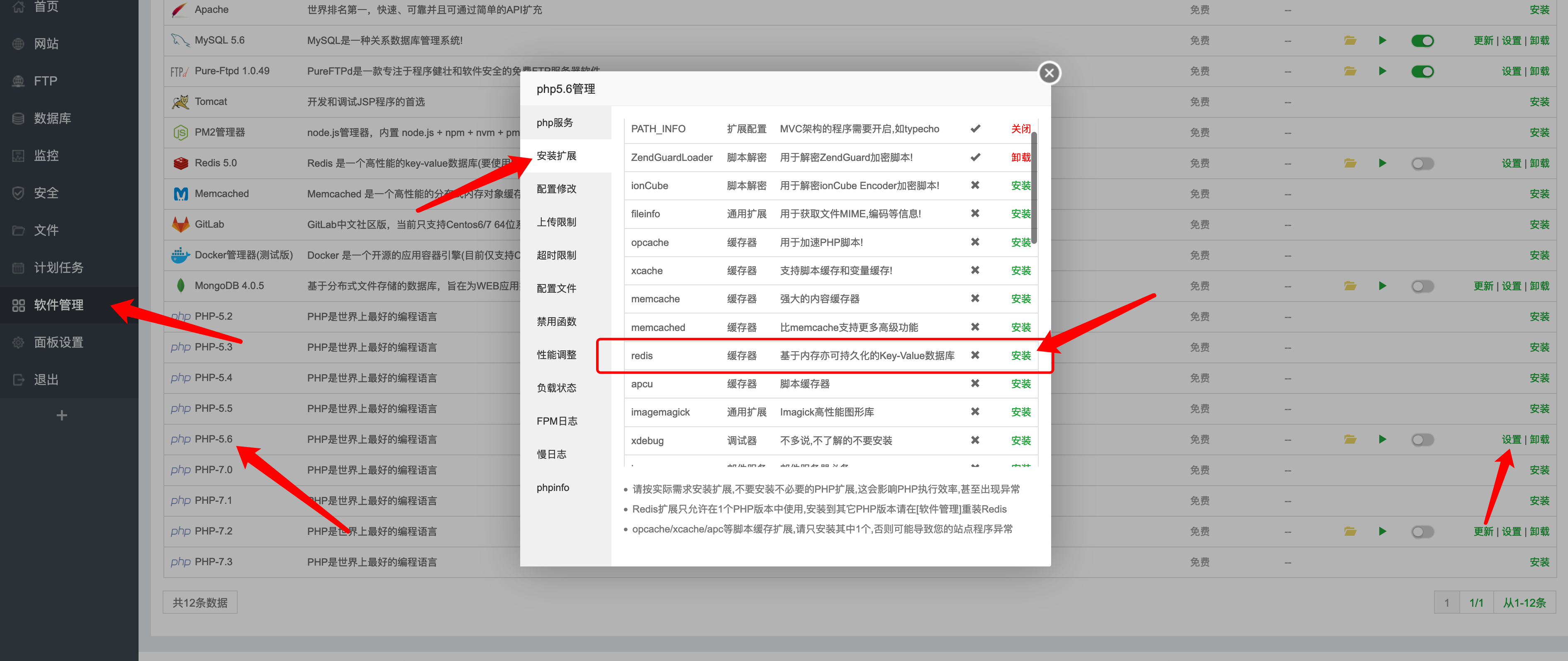
Task: Install the ionCube extension
Action: click(1021, 186)
